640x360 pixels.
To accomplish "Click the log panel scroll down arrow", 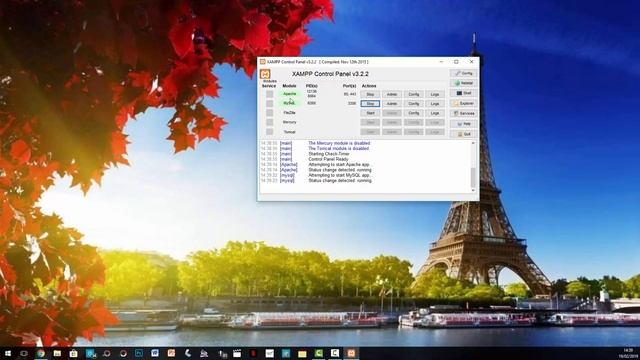I will [x=473, y=190].
